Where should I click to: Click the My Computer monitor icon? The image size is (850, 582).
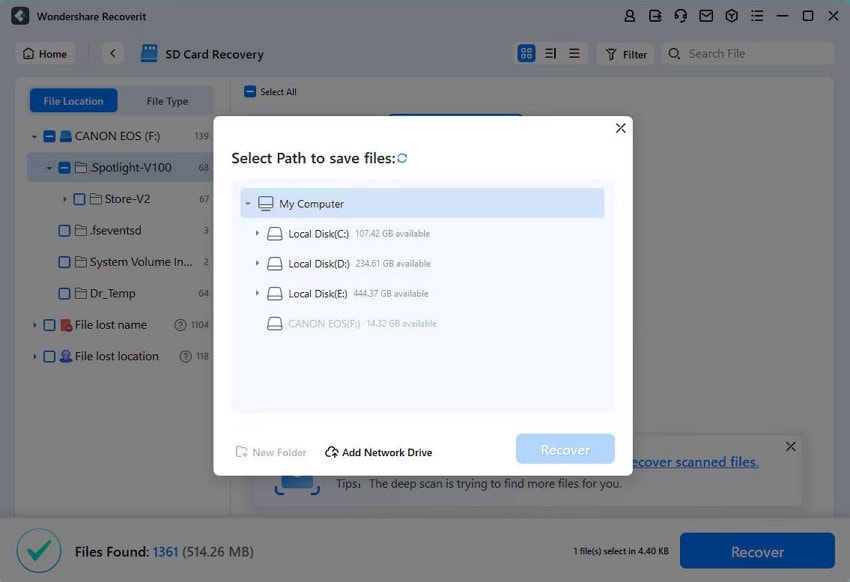point(266,204)
